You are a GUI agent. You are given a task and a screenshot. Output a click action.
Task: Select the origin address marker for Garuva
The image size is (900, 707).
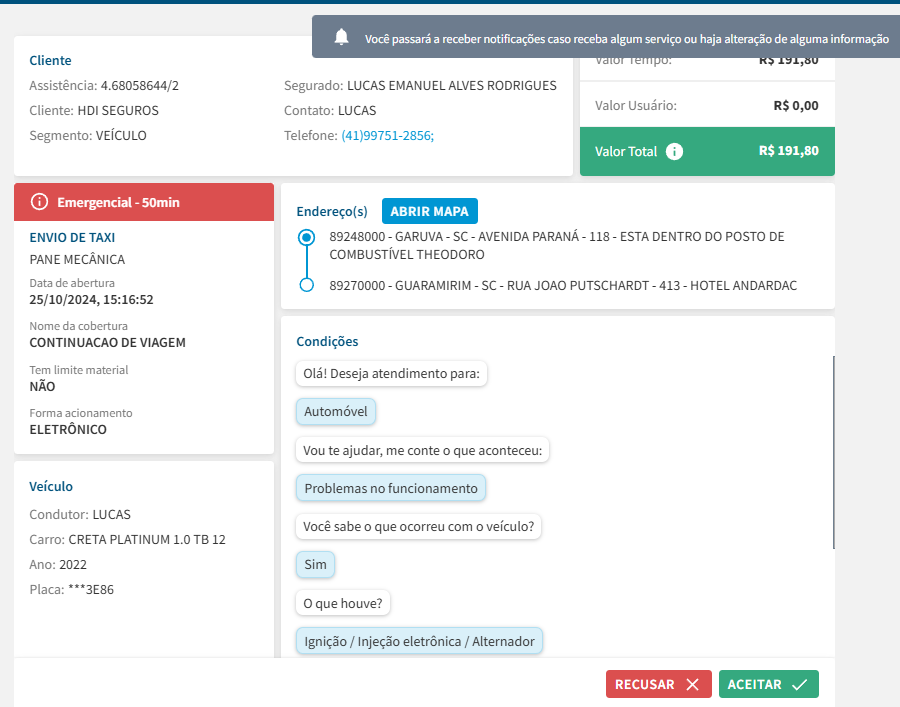pos(307,237)
